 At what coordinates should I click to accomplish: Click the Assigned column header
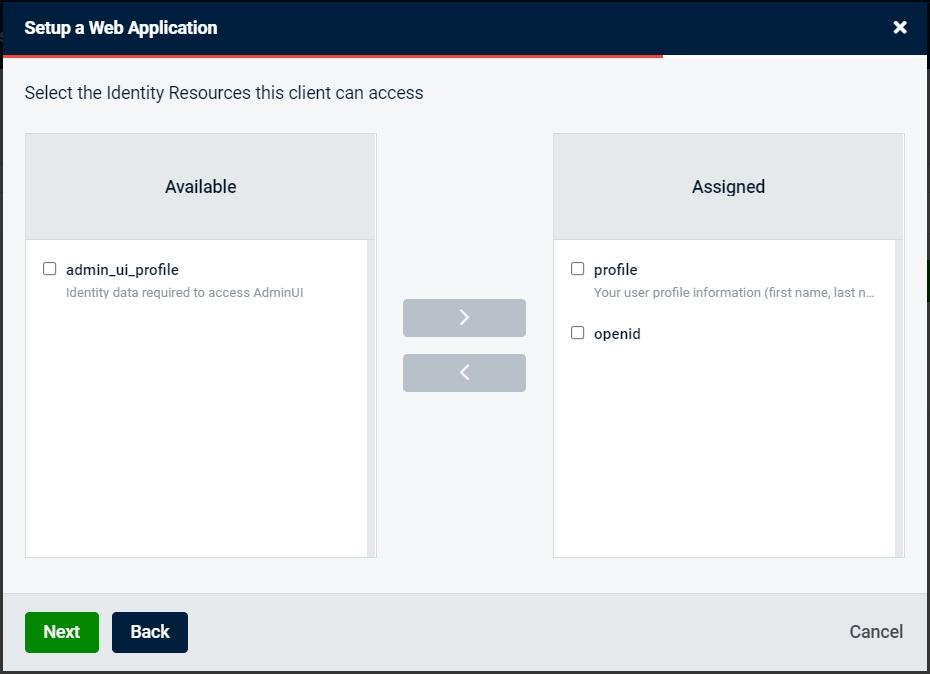(728, 186)
